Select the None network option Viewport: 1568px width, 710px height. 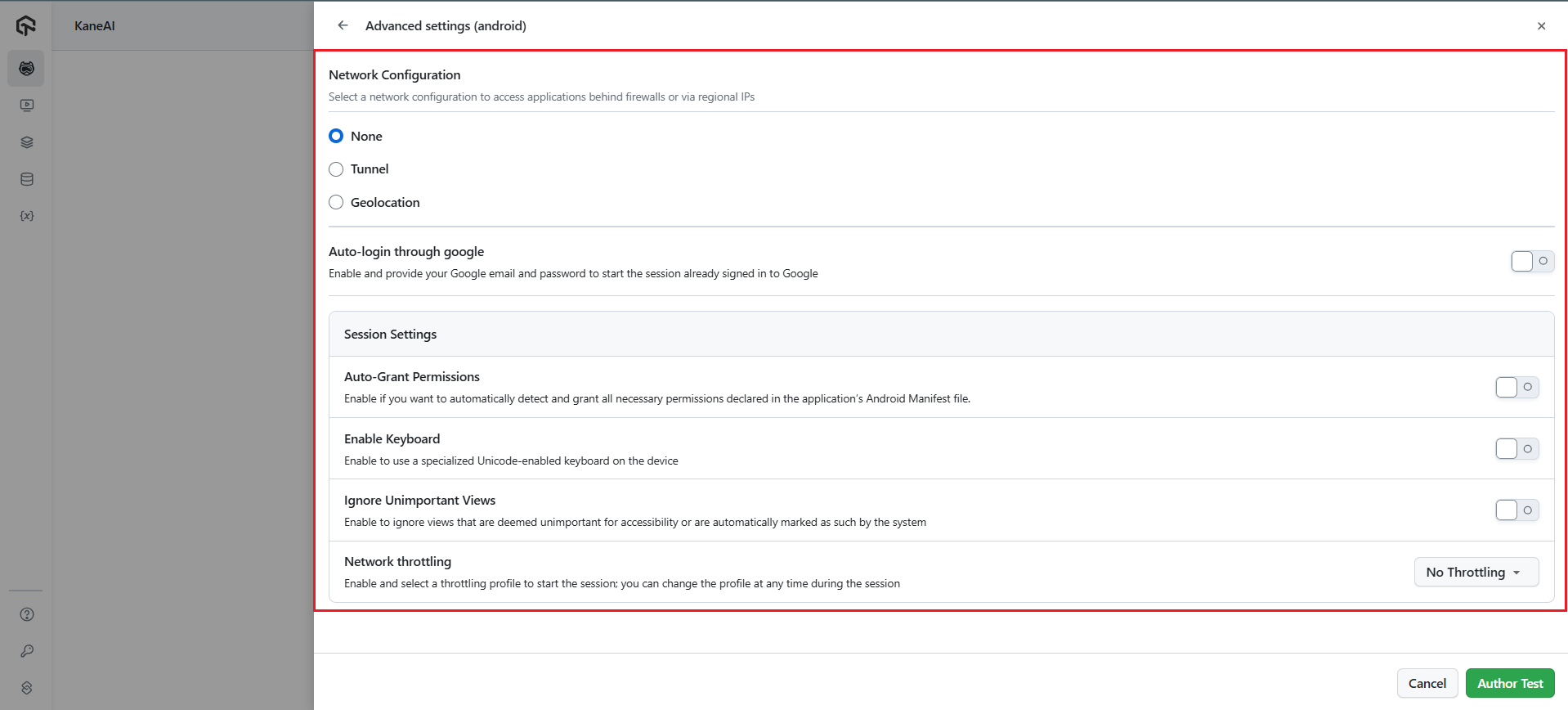[x=336, y=136]
